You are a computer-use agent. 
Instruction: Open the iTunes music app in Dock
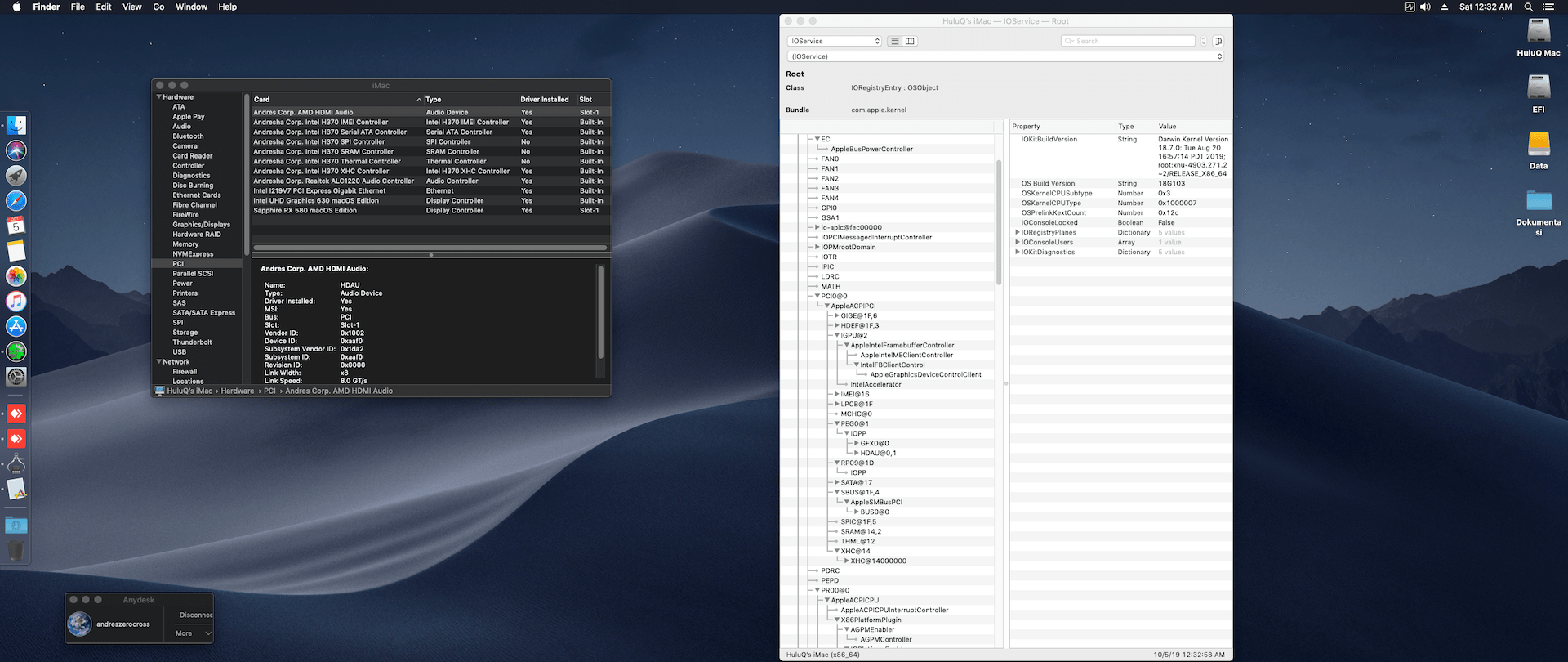[16, 302]
